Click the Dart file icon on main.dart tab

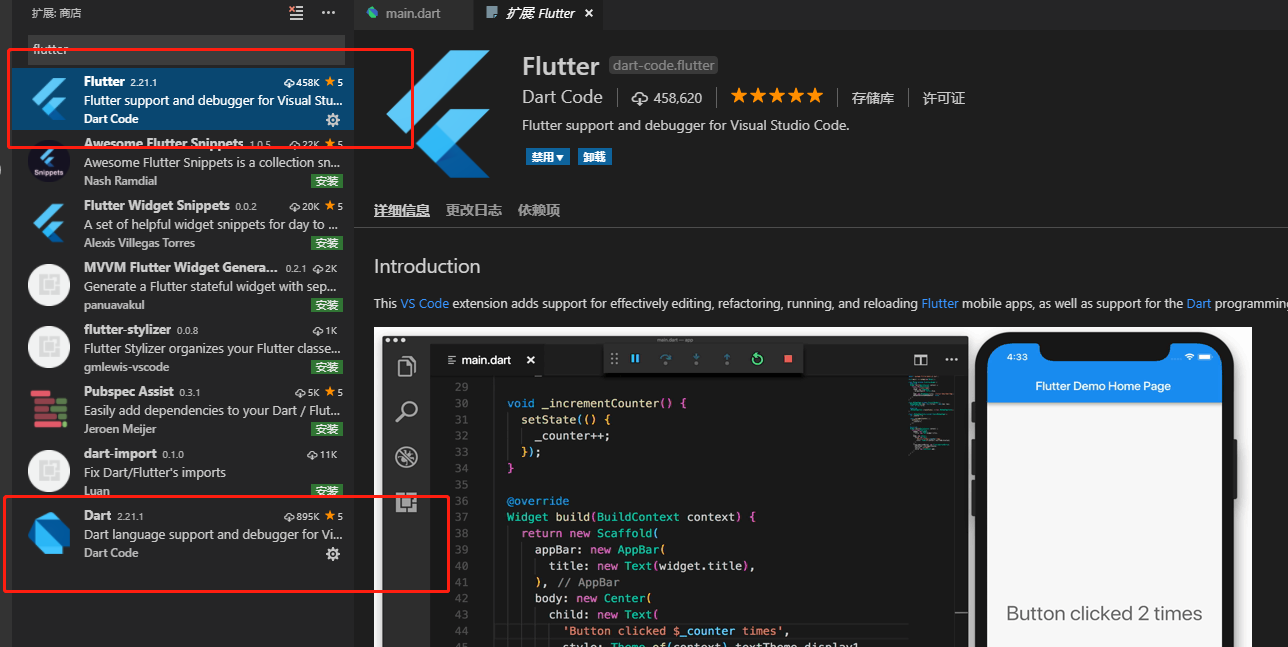tap(373, 13)
